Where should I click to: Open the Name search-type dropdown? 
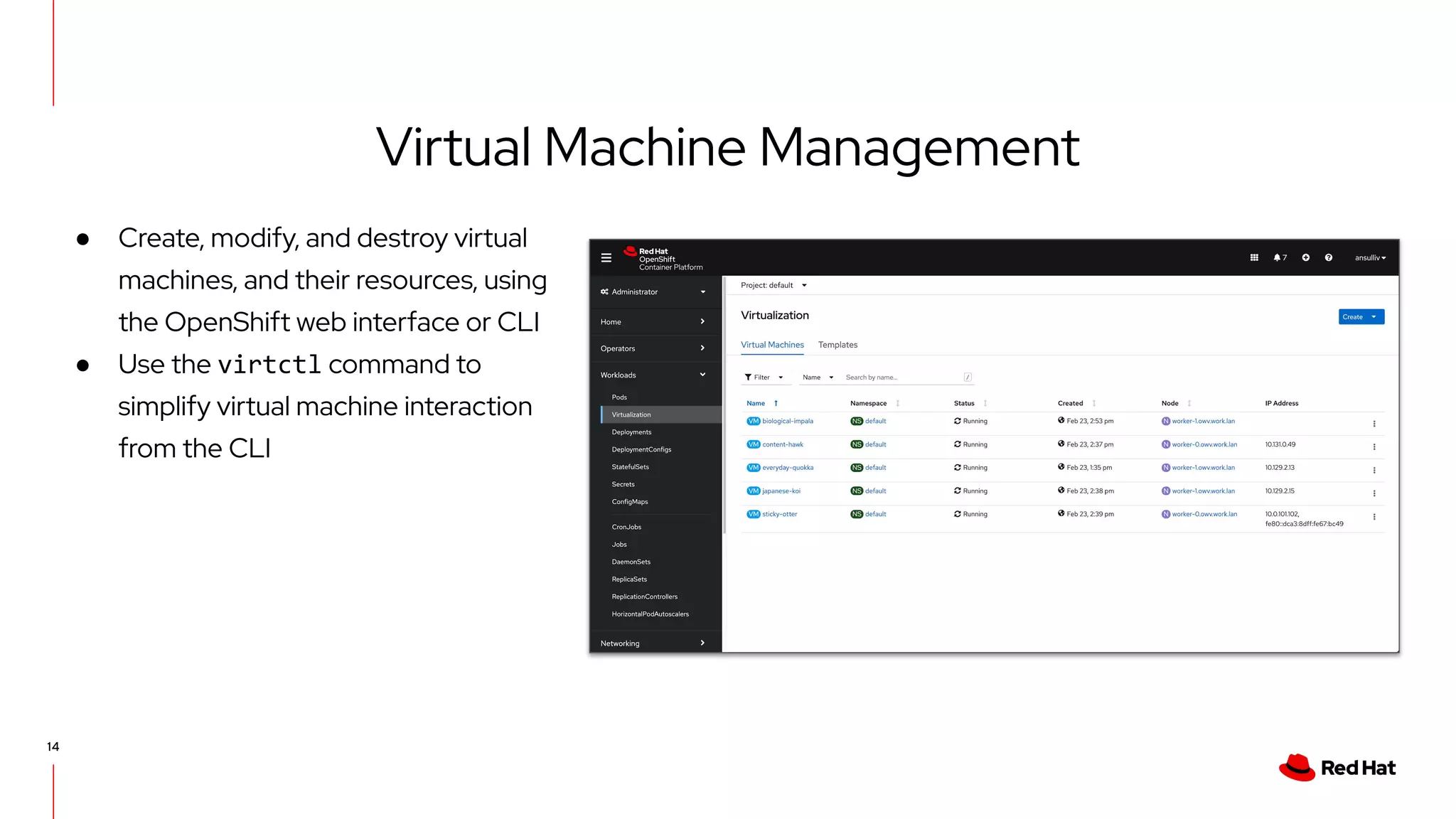click(818, 378)
